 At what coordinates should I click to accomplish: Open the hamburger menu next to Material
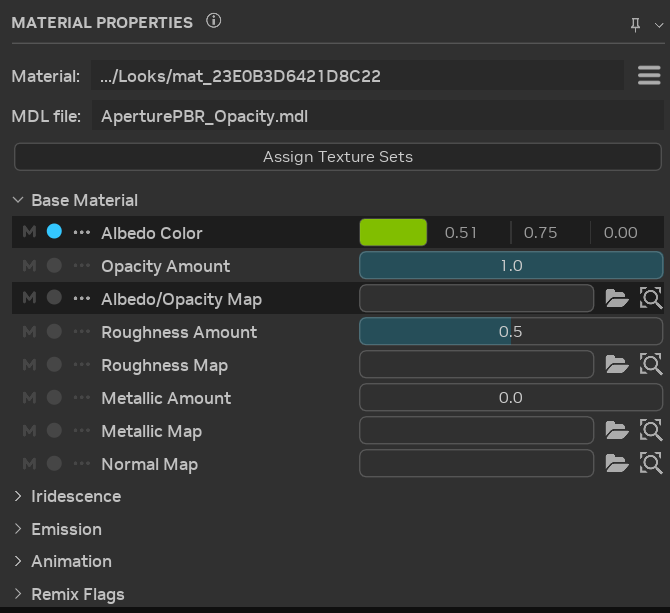click(649, 75)
